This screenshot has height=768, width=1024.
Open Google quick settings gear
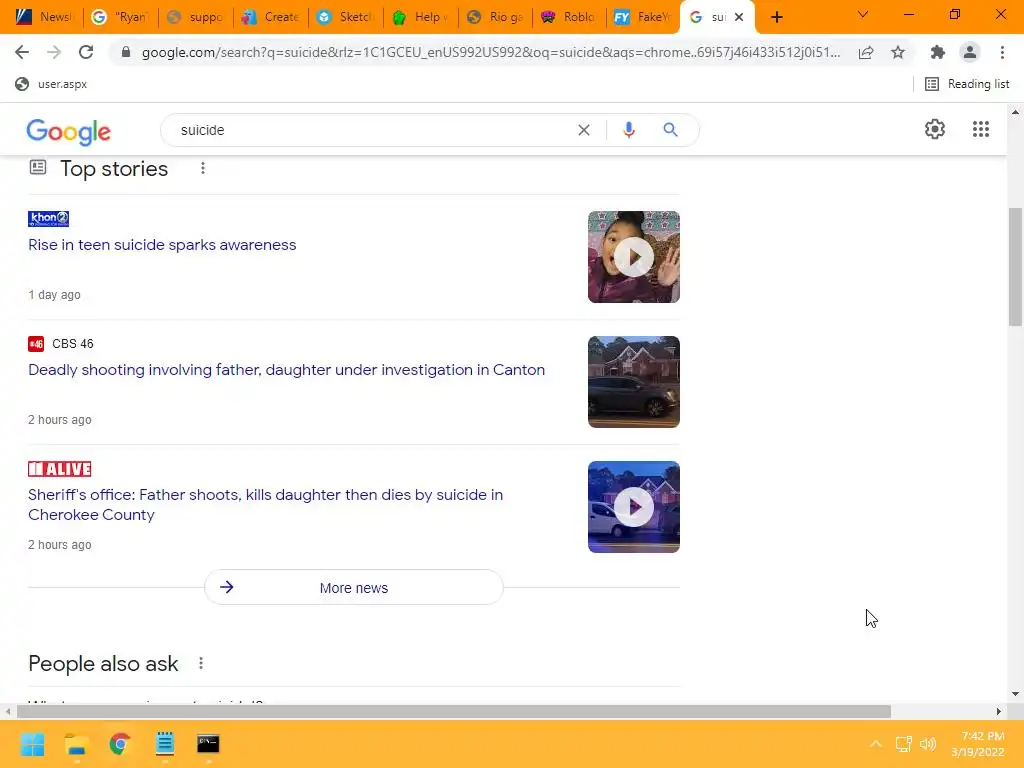(935, 129)
